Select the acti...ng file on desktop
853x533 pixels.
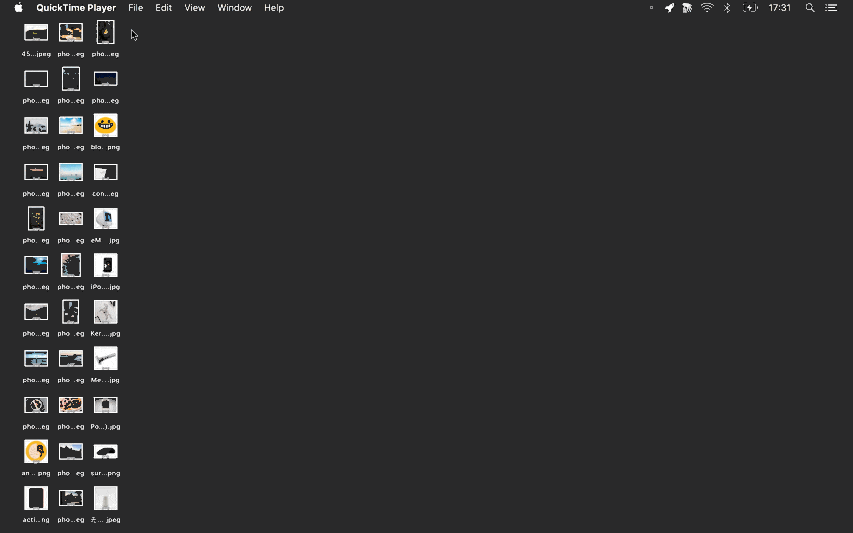(36, 498)
